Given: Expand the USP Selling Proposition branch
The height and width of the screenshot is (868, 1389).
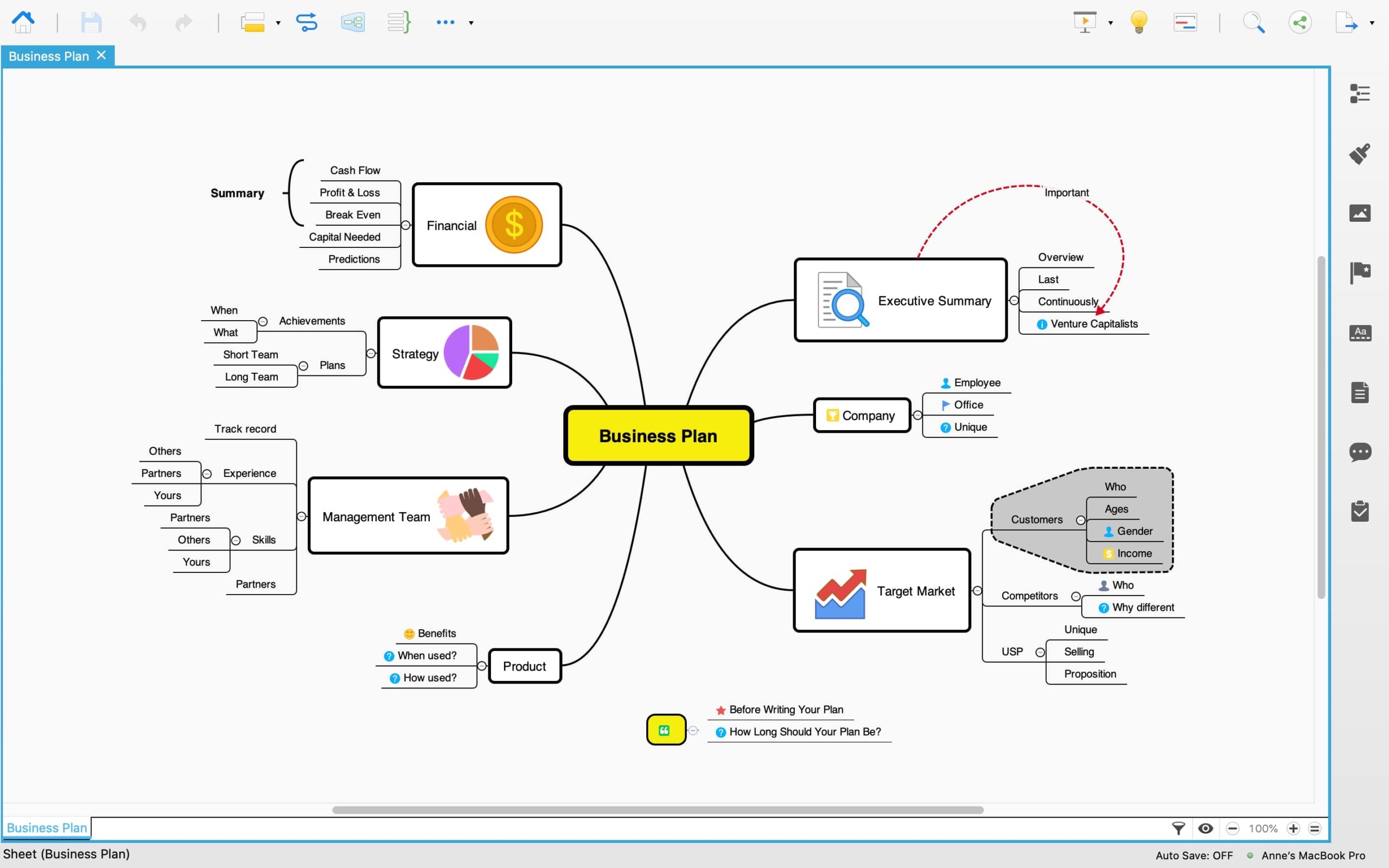Looking at the screenshot, I should pos(1039,651).
